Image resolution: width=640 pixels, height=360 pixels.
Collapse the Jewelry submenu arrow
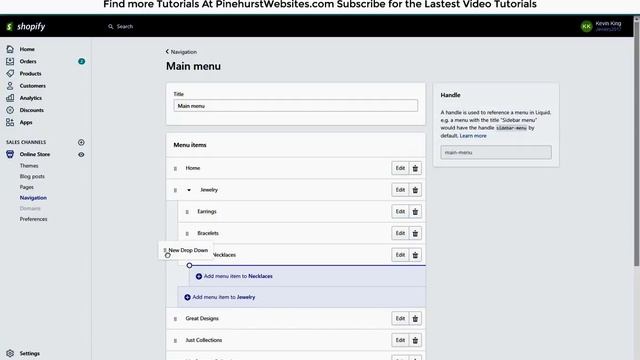(189, 190)
